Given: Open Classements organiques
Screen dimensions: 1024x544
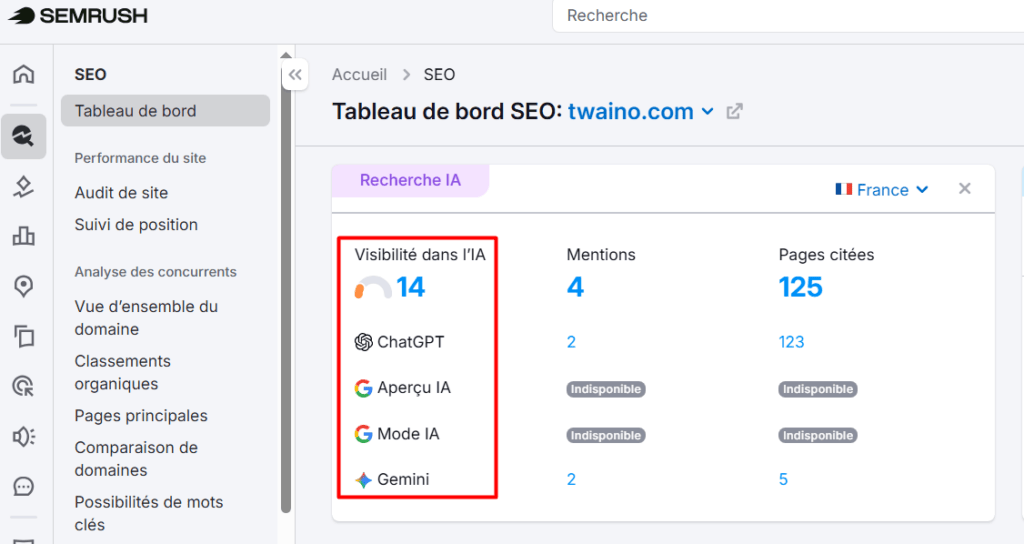Looking at the screenshot, I should coord(123,372).
